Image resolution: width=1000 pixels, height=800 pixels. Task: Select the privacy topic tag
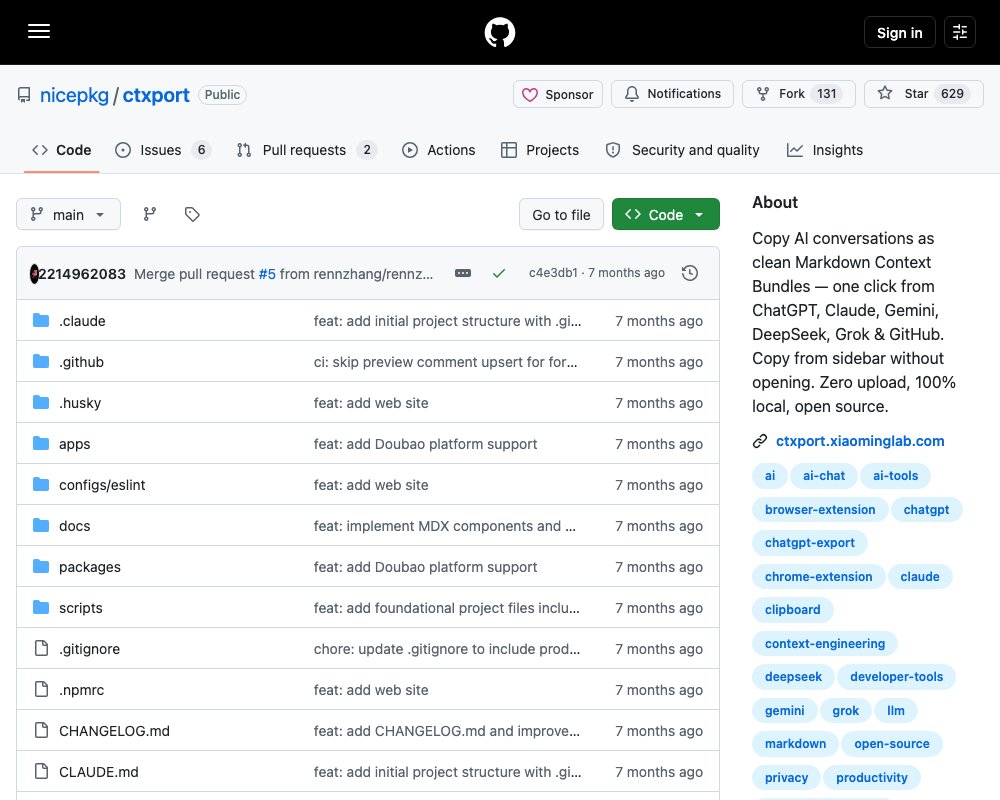[786, 777]
